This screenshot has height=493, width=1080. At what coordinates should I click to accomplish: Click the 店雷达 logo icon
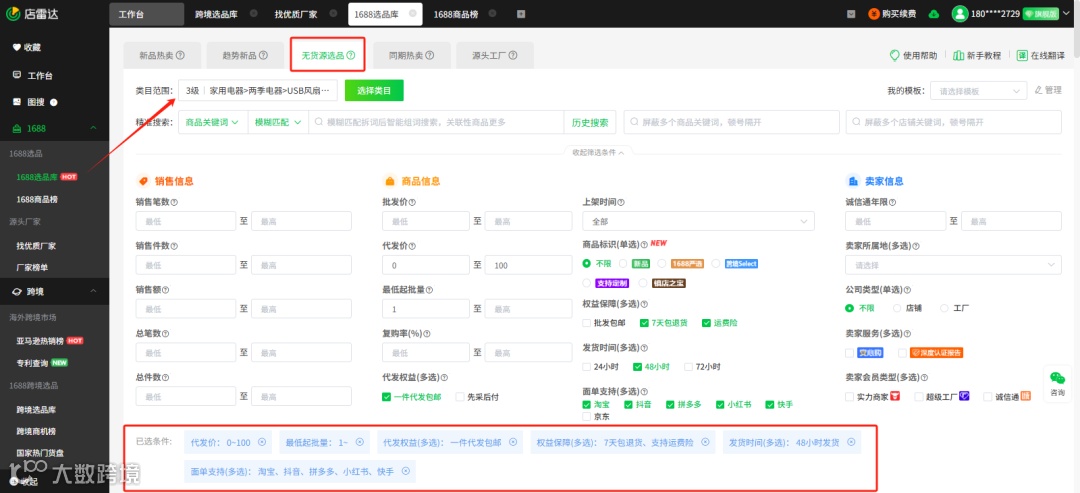point(12,14)
